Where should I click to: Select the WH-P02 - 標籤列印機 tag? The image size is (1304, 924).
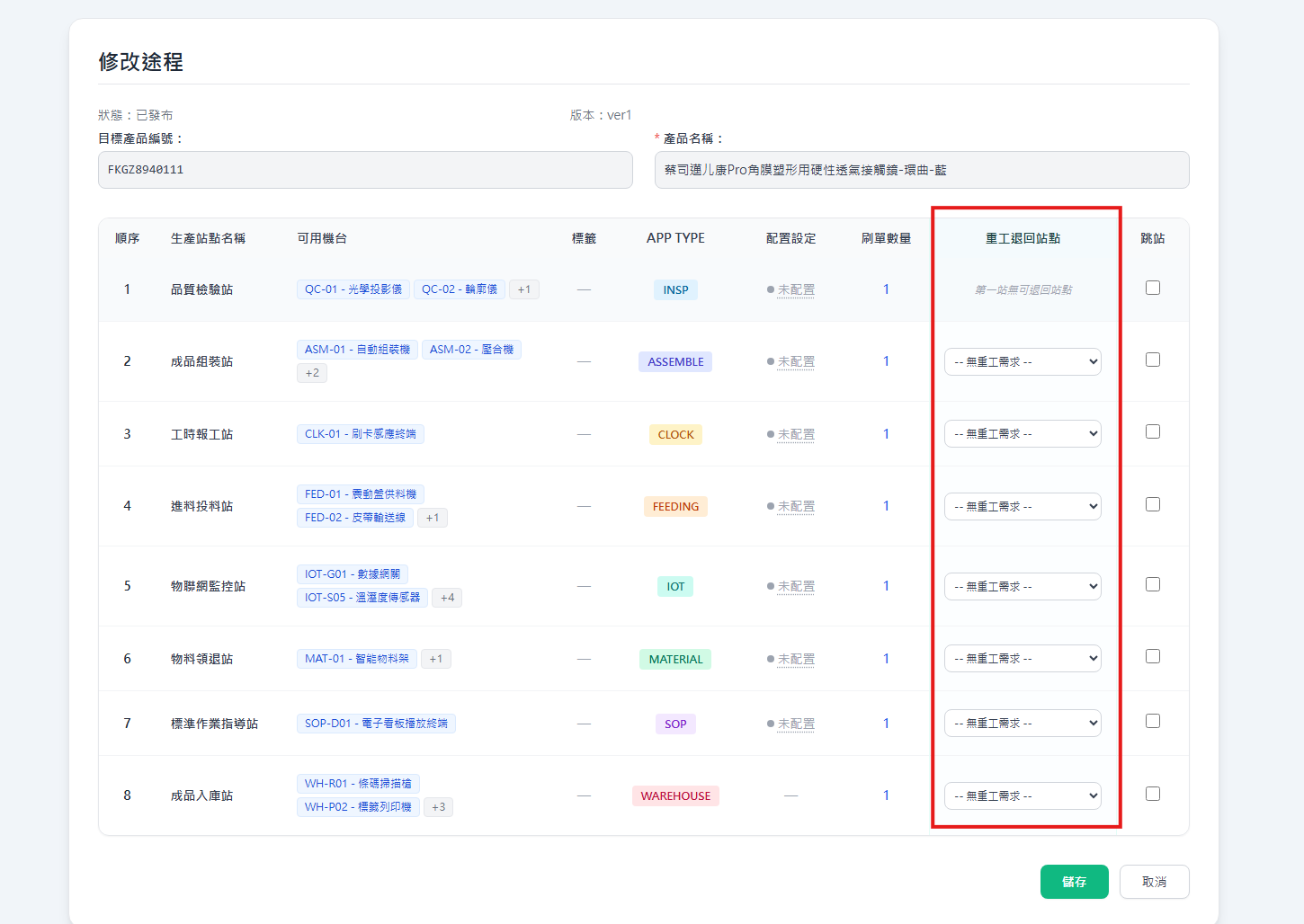[x=358, y=807]
